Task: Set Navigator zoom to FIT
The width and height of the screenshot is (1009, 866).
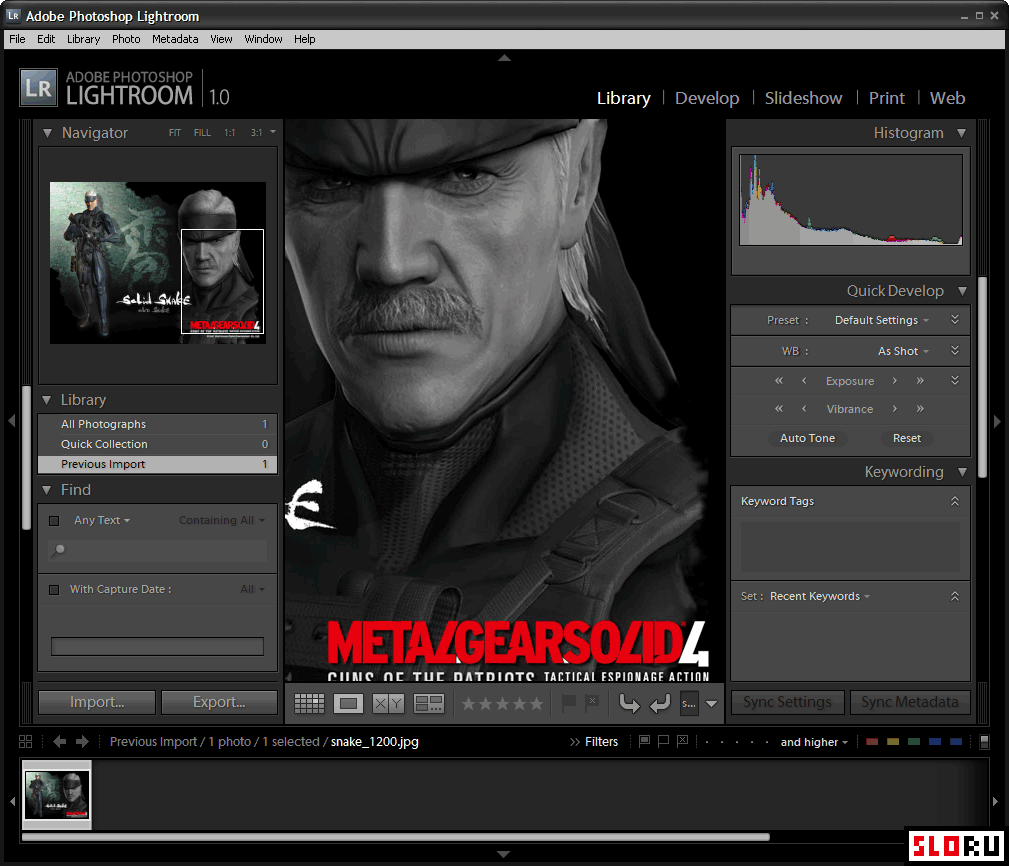Action: [x=174, y=133]
